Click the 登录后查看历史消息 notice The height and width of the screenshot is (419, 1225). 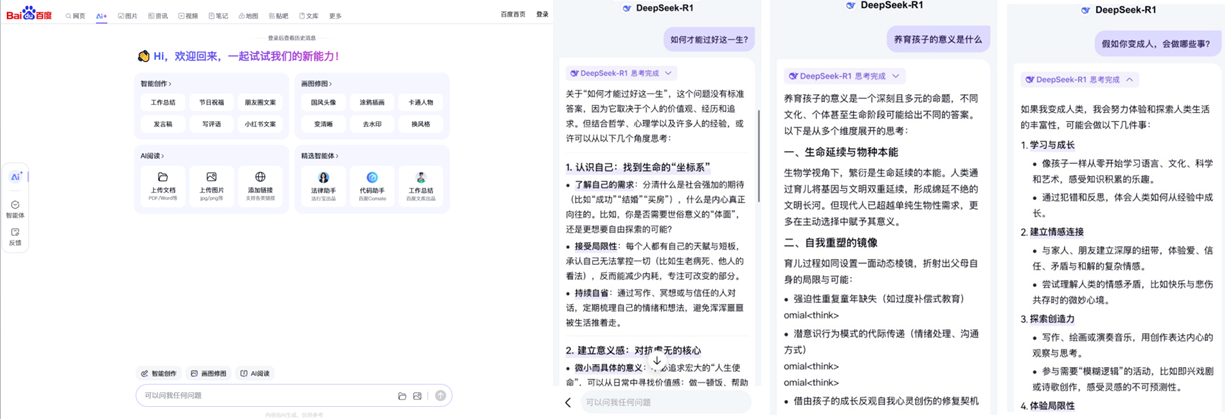(x=290, y=37)
